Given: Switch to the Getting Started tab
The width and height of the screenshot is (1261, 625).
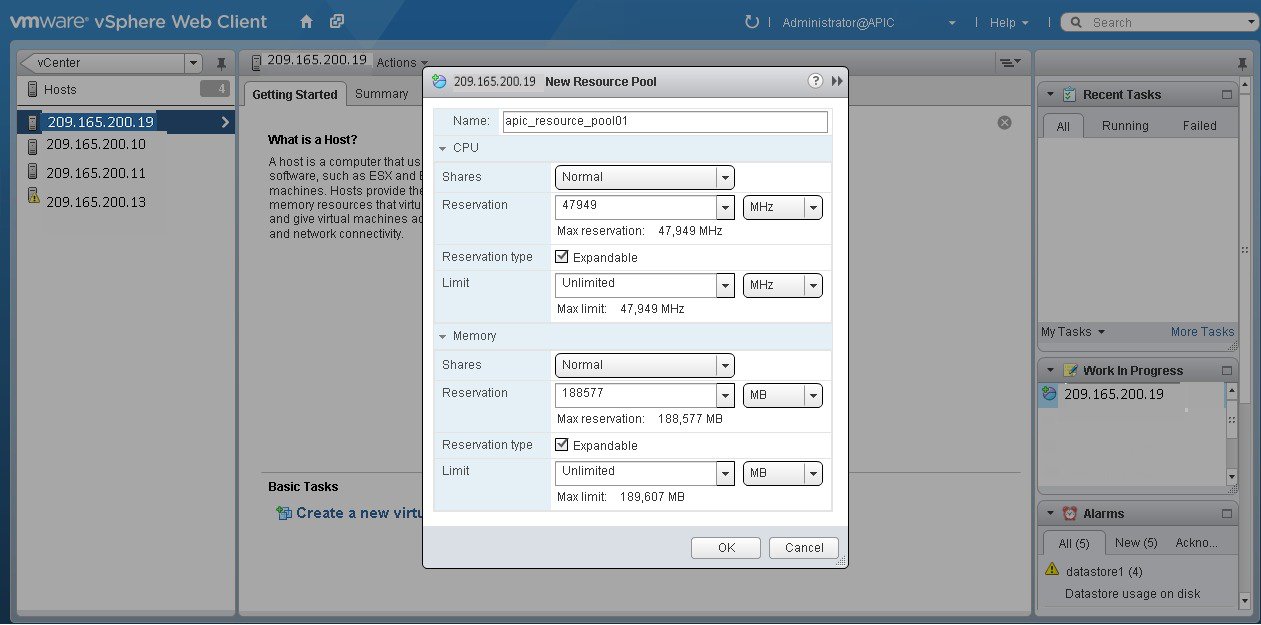Looking at the screenshot, I should [x=294, y=95].
